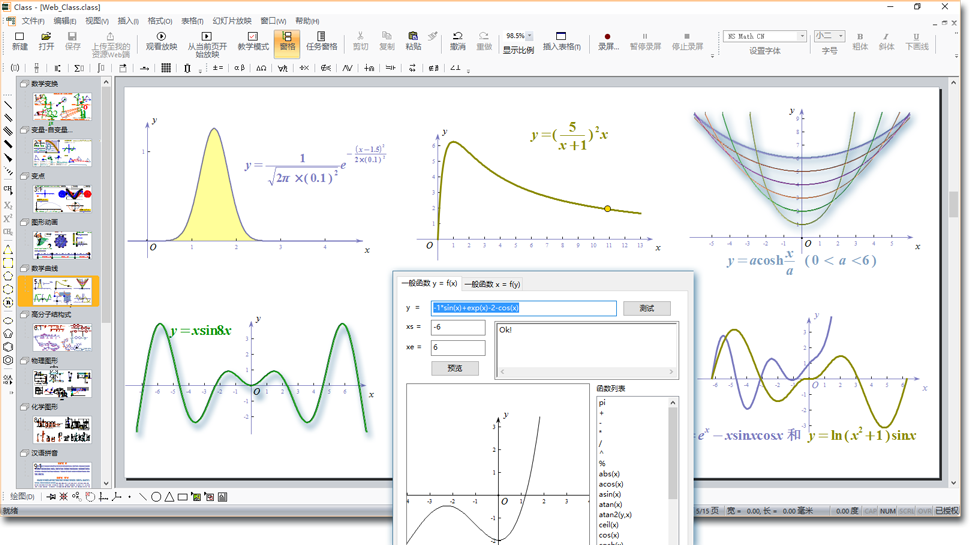Switch to the 一般函数 x = f(y) tab
Viewport: 974px width, 545px height.
pos(492,284)
